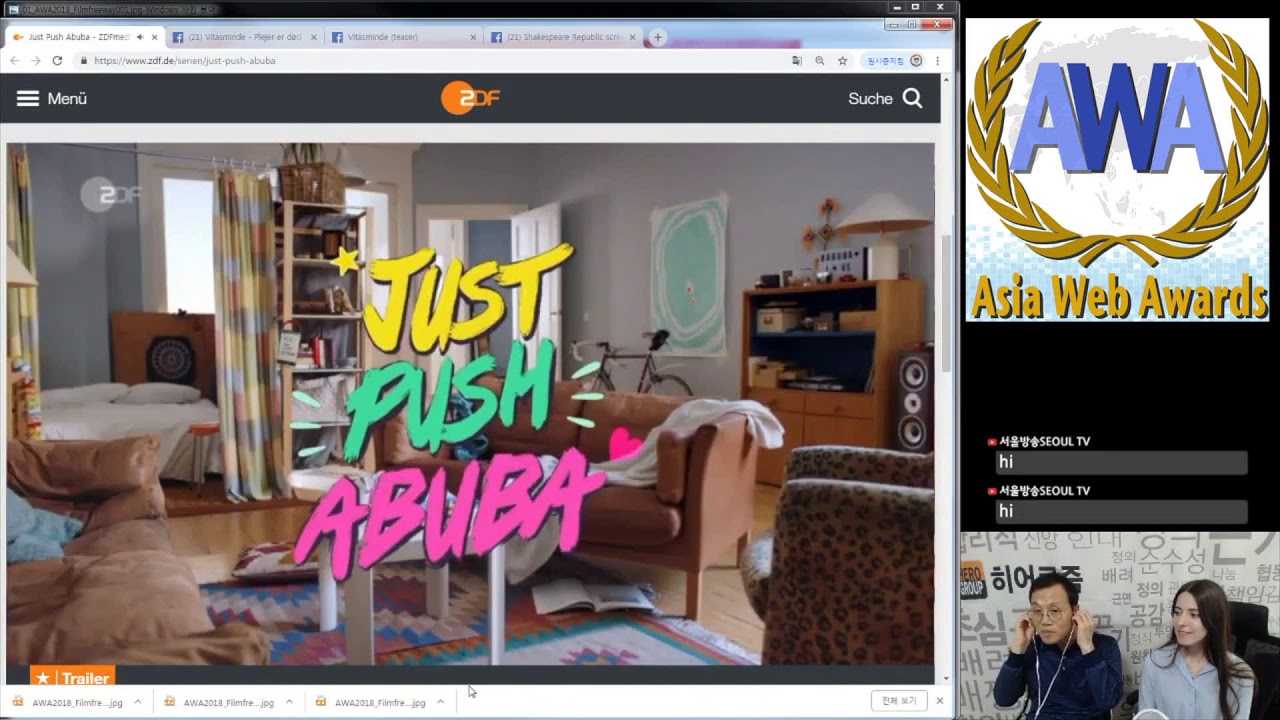Close the Vitasminde (teaser) tab
The width and height of the screenshot is (1280, 720).
[473, 37]
